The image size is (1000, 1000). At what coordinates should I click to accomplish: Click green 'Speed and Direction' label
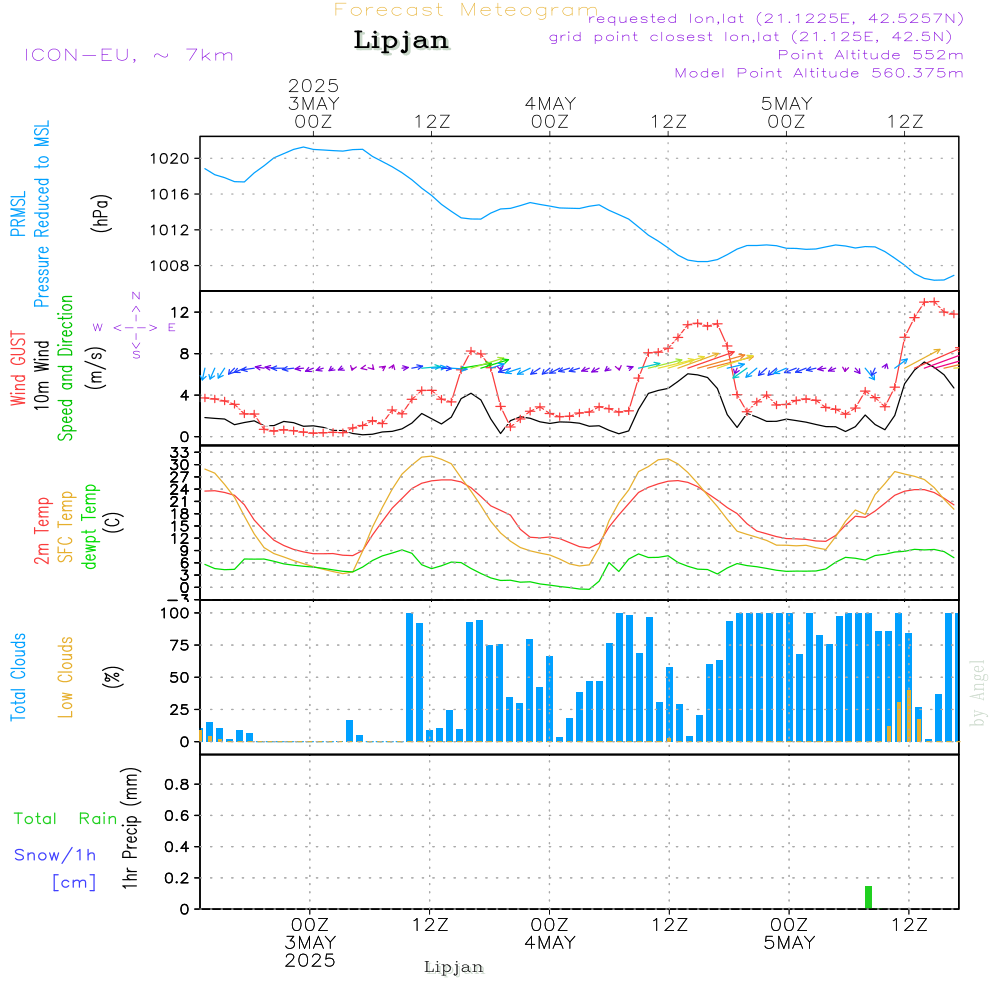coord(65,368)
